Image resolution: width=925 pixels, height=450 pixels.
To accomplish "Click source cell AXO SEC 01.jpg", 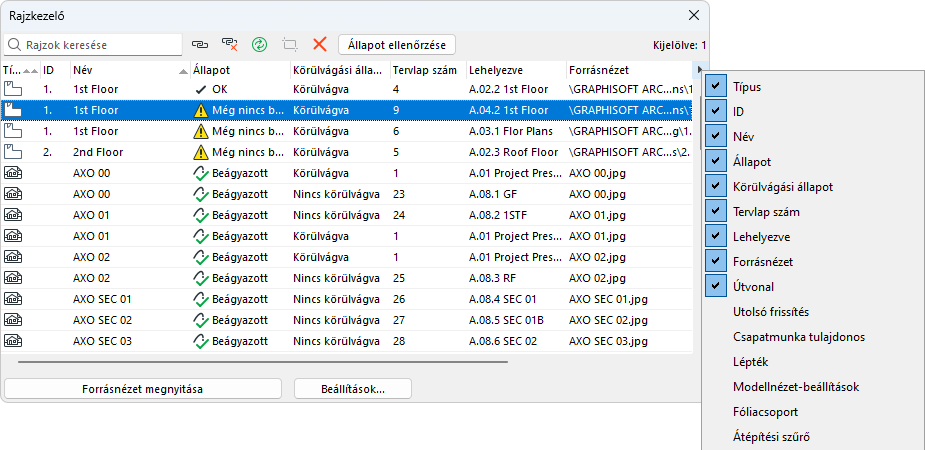I will click(x=608, y=300).
